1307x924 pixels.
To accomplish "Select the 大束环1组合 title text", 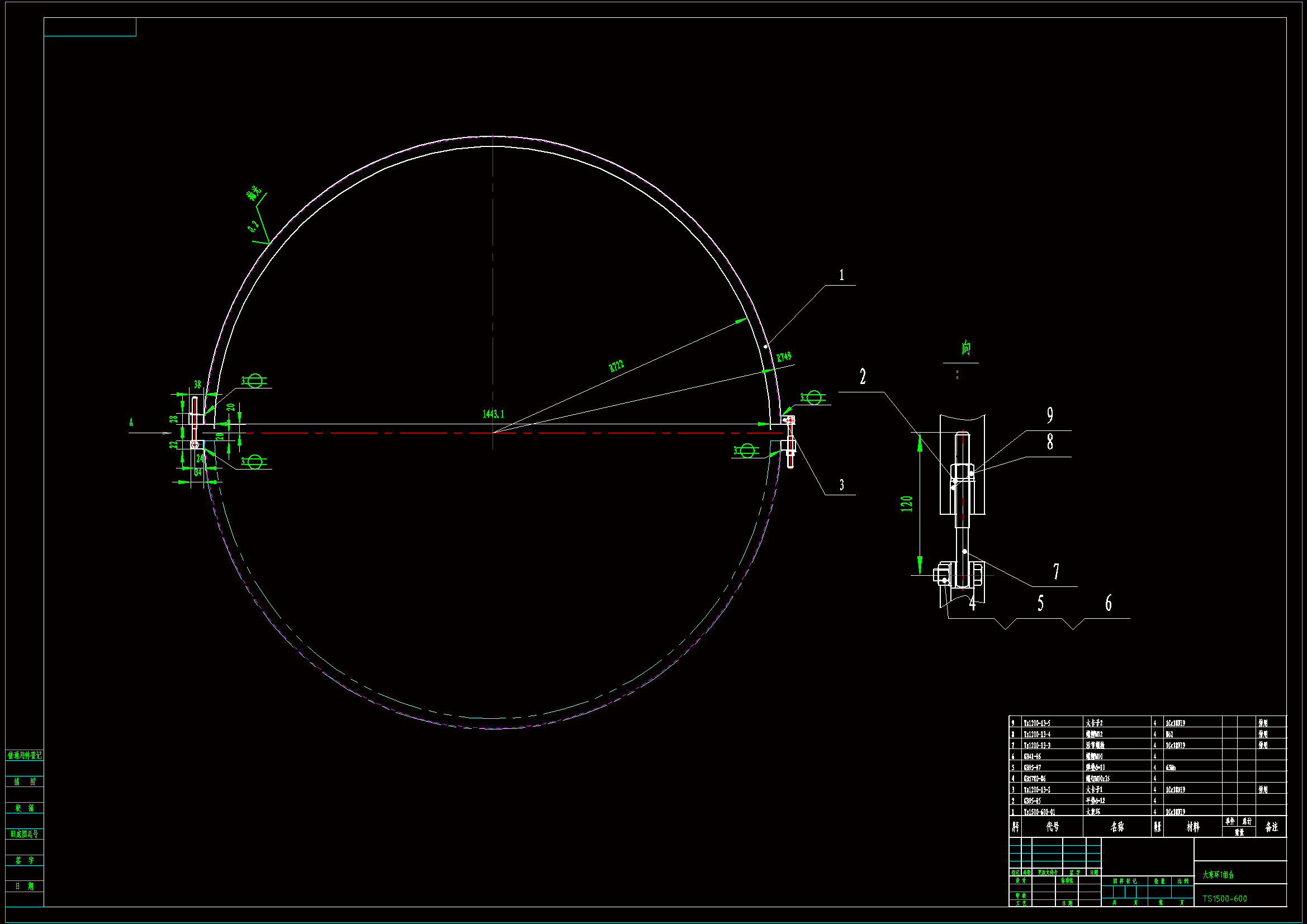I will 1218,874.
